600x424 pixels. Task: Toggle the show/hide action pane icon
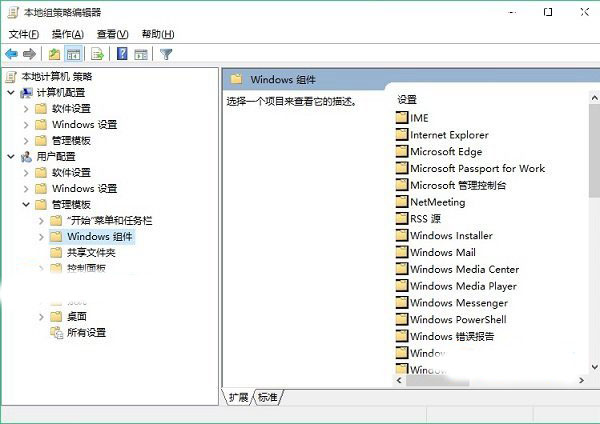click(141, 54)
